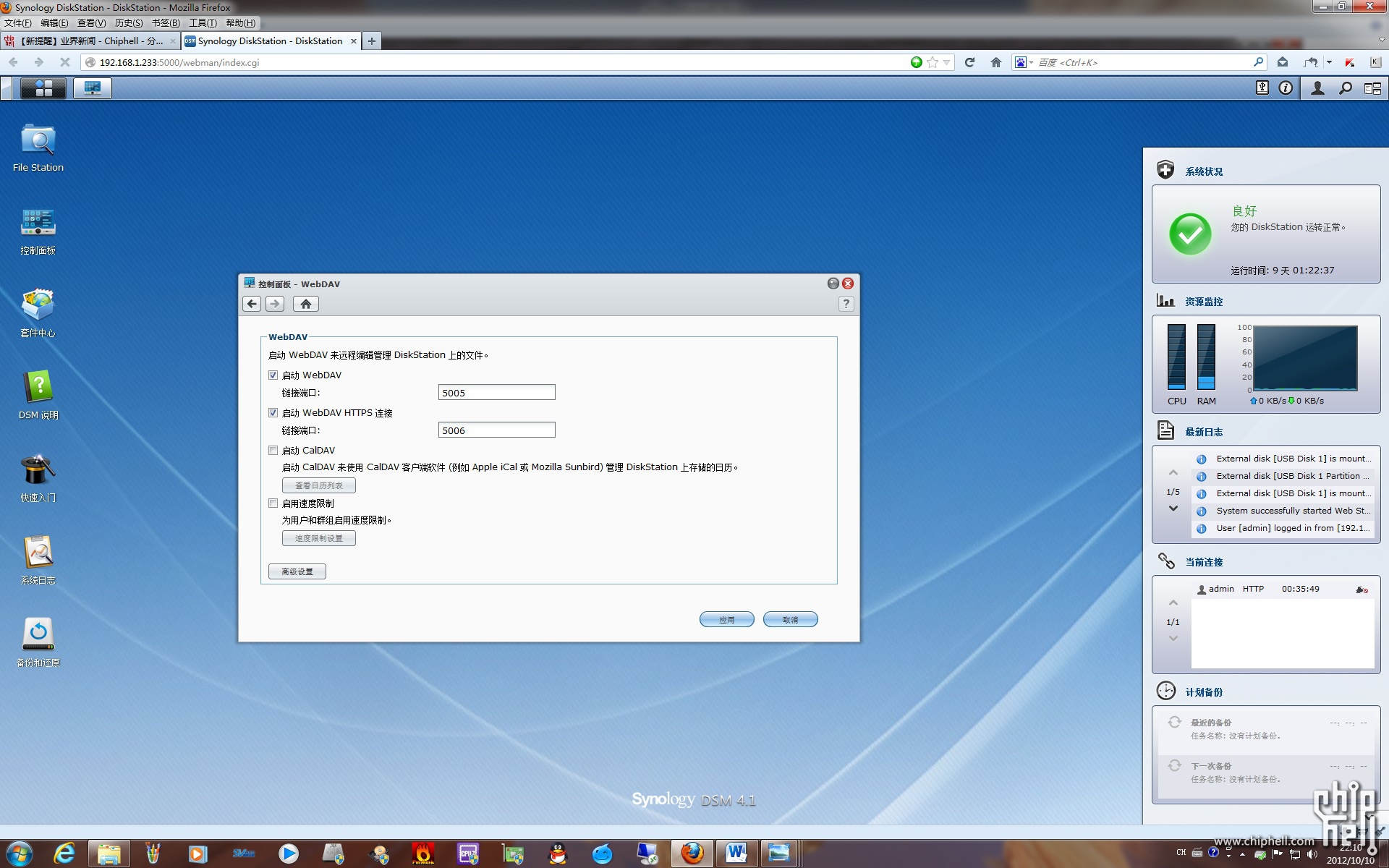Click the 取消 cancel button
Screen dimensions: 1389x868
[791, 620]
